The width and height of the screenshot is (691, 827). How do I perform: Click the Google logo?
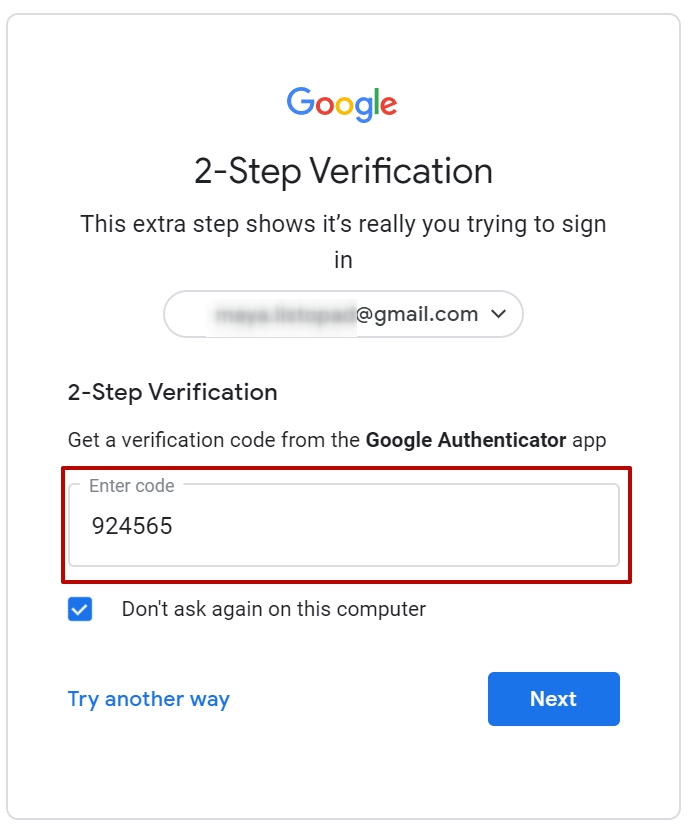(342, 104)
